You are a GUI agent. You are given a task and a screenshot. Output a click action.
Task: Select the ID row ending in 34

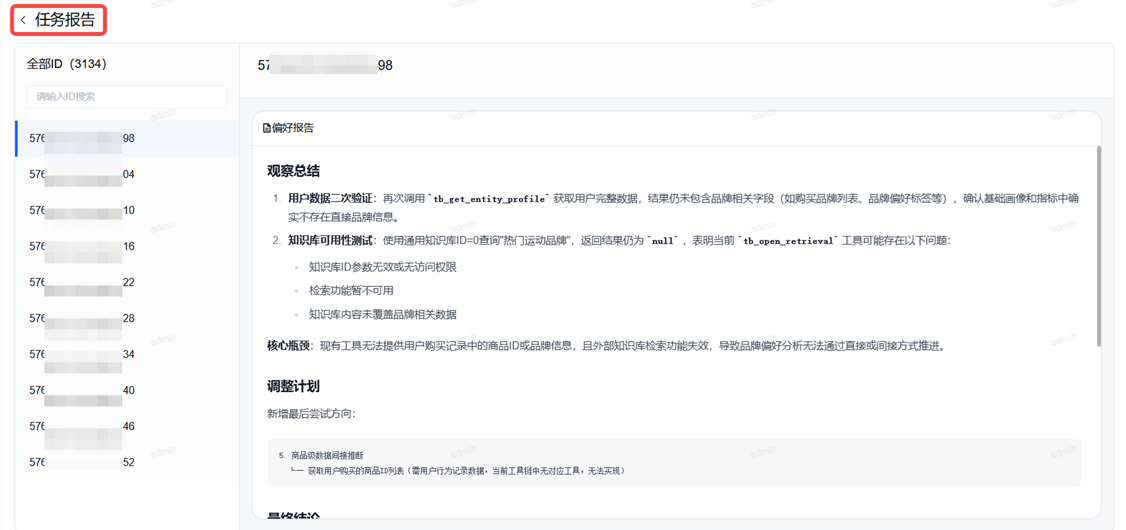pyautogui.click(x=127, y=354)
